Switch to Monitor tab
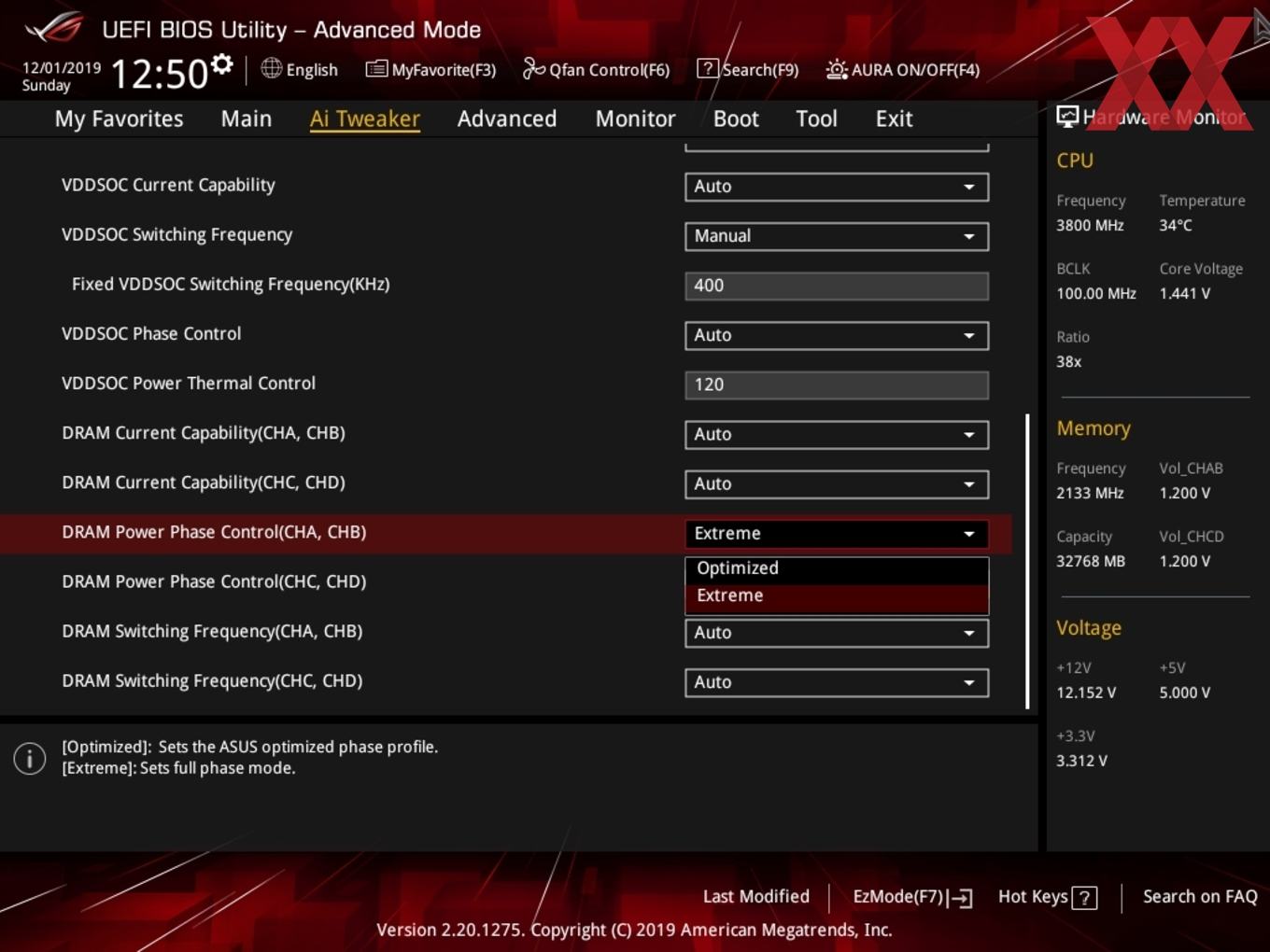The image size is (1270, 952). click(x=636, y=119)
